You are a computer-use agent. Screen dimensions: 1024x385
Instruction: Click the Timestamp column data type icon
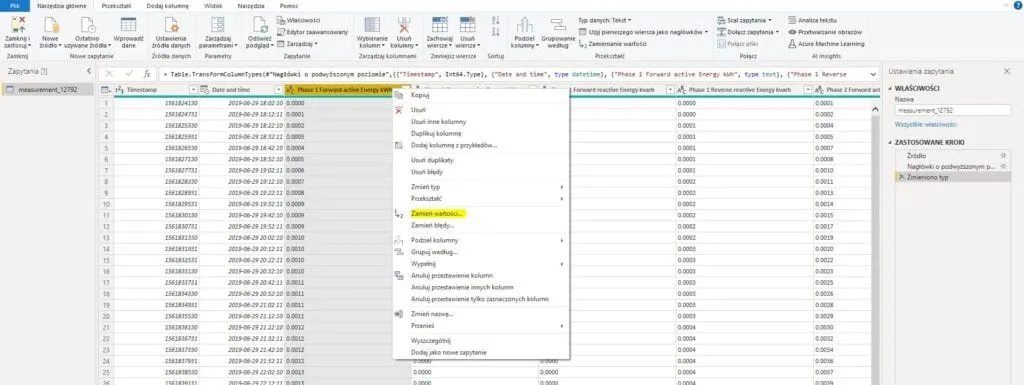pos(120,89)
